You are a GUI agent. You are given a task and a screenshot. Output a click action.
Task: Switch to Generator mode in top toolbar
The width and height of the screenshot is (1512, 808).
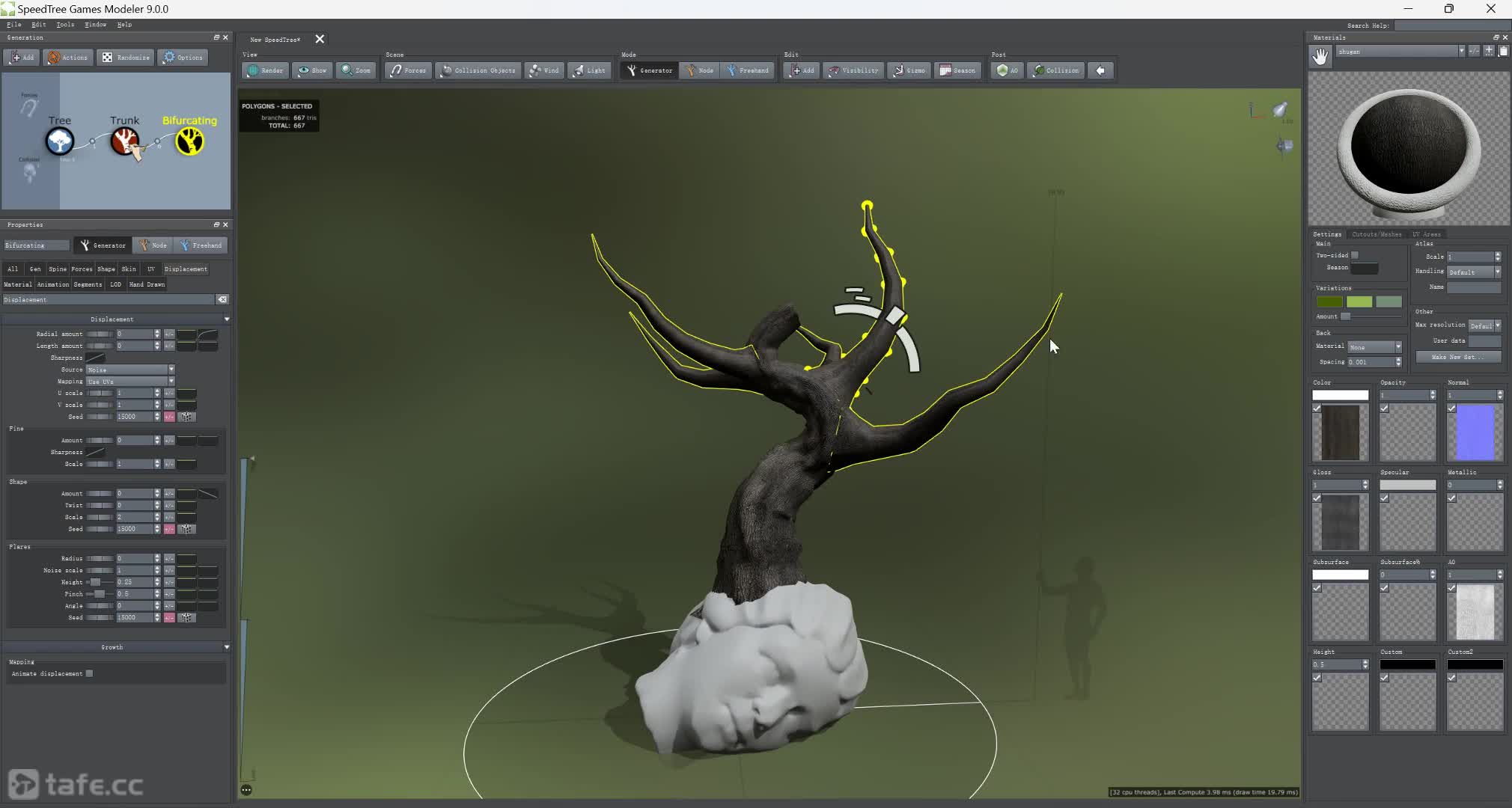(649, 70)
